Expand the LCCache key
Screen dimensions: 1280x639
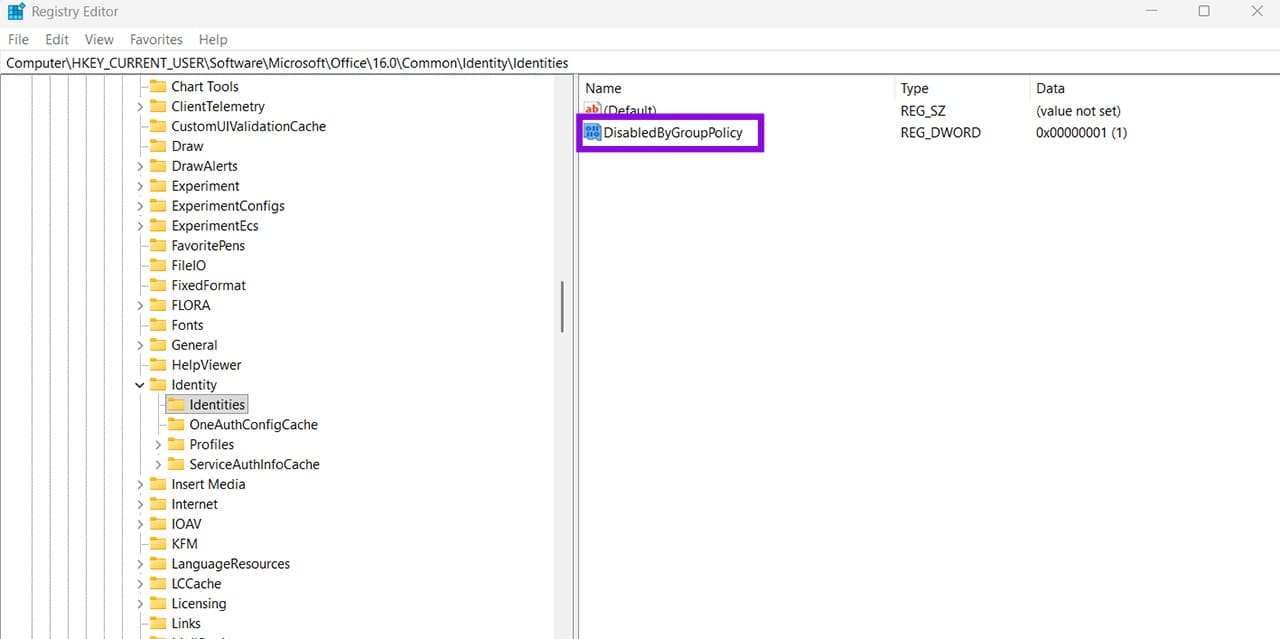point(140,584)
